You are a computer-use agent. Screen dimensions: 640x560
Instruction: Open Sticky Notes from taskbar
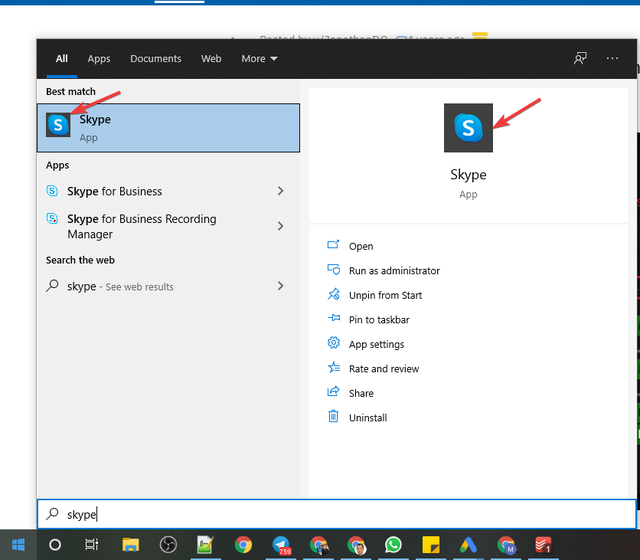coord(431,544)
